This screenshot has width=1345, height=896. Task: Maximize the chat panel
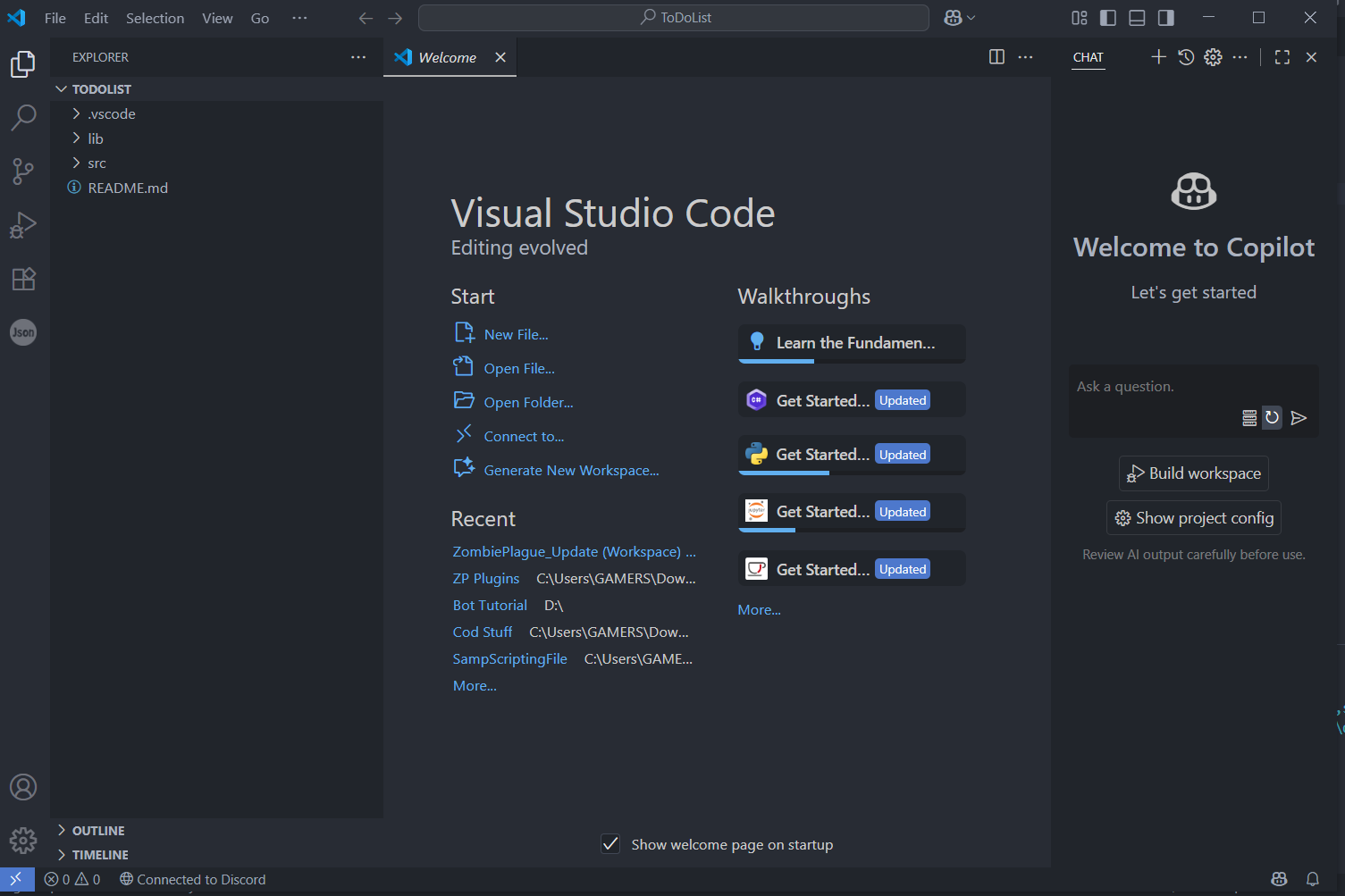(1282, 57)
